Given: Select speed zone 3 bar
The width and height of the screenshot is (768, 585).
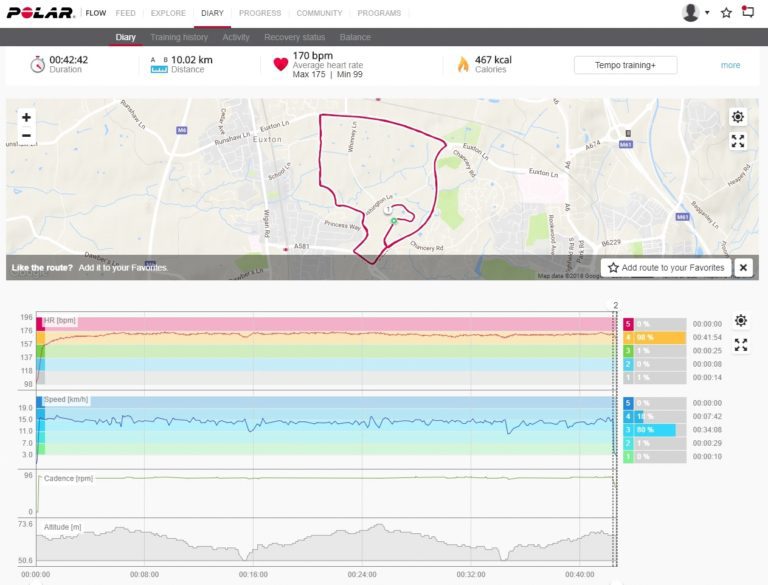Looking at the screenshot, I should [x=655, y=430].
